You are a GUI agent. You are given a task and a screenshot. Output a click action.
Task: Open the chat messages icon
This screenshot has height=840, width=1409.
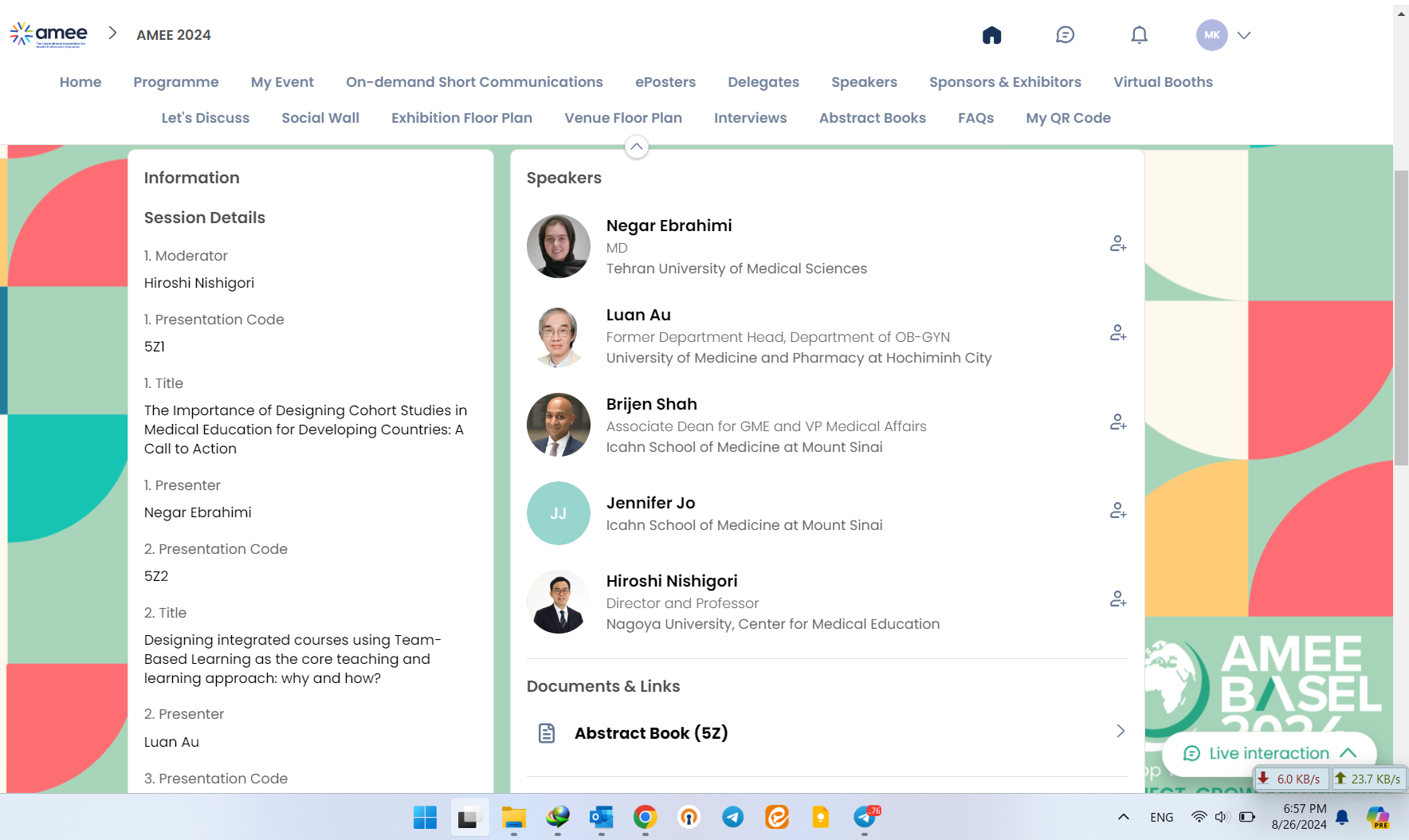pyautogui.click(x=1065, y=35)
